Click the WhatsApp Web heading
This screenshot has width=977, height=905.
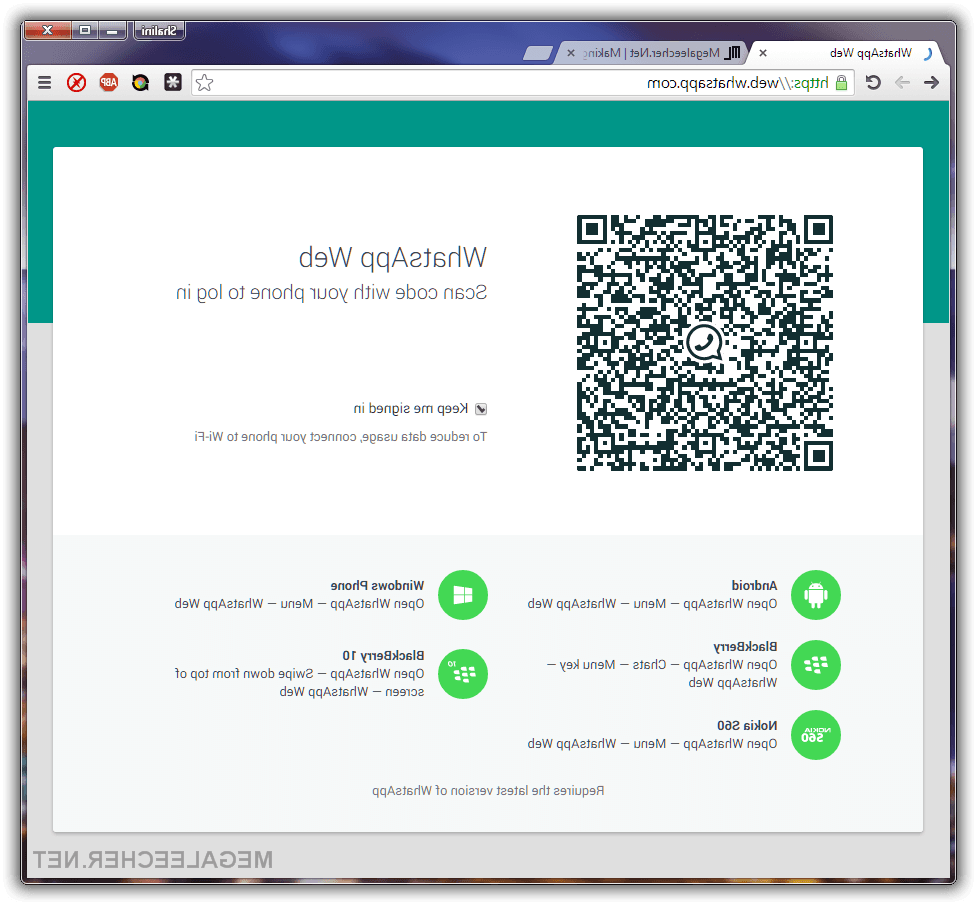(x=393, y=257)
